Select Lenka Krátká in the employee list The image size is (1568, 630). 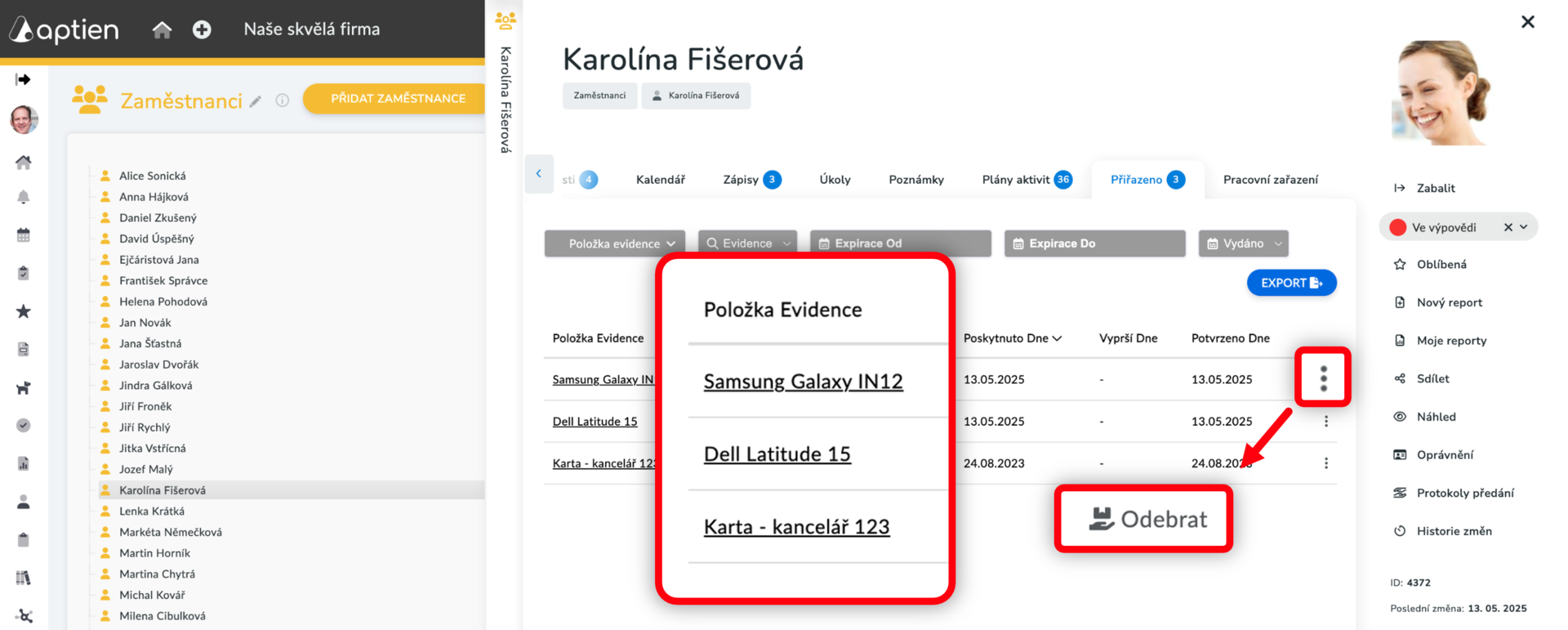151,512
